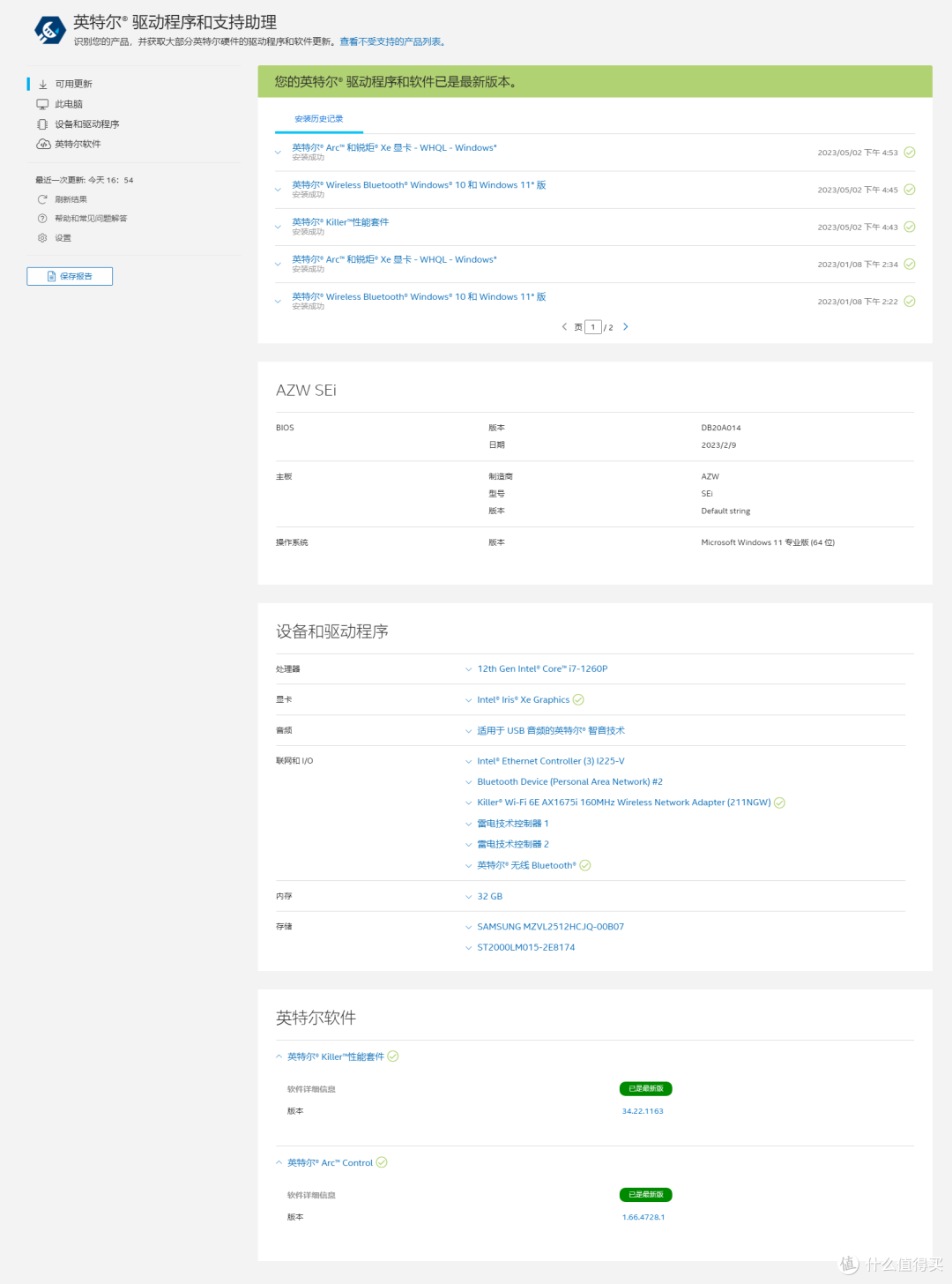
Task: Collapse 英特尔 Killer 性能套件 software section
Action: pyautogui.click(x=279, y=1056)
